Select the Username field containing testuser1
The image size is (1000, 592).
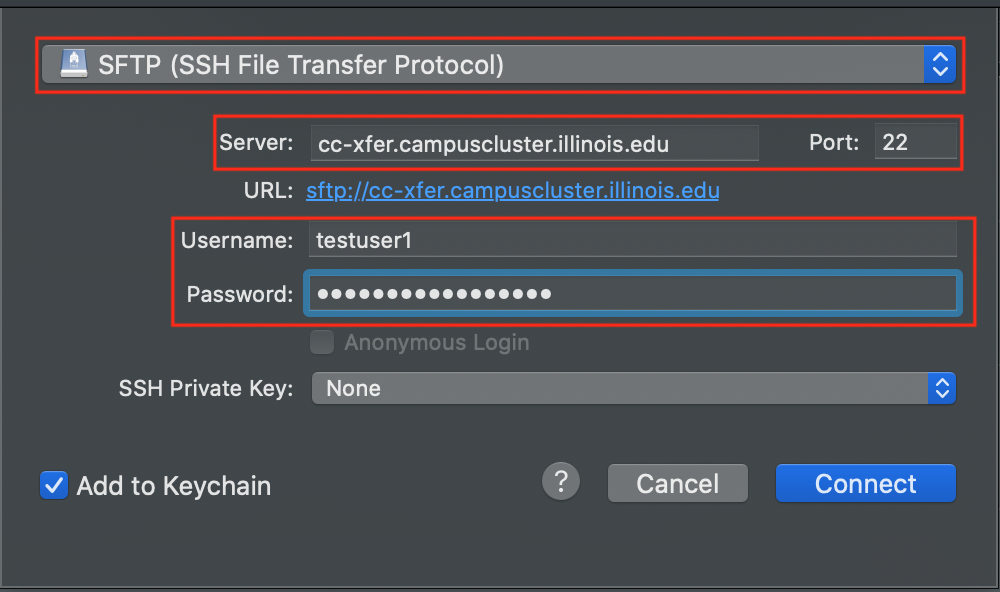[633, 240]
